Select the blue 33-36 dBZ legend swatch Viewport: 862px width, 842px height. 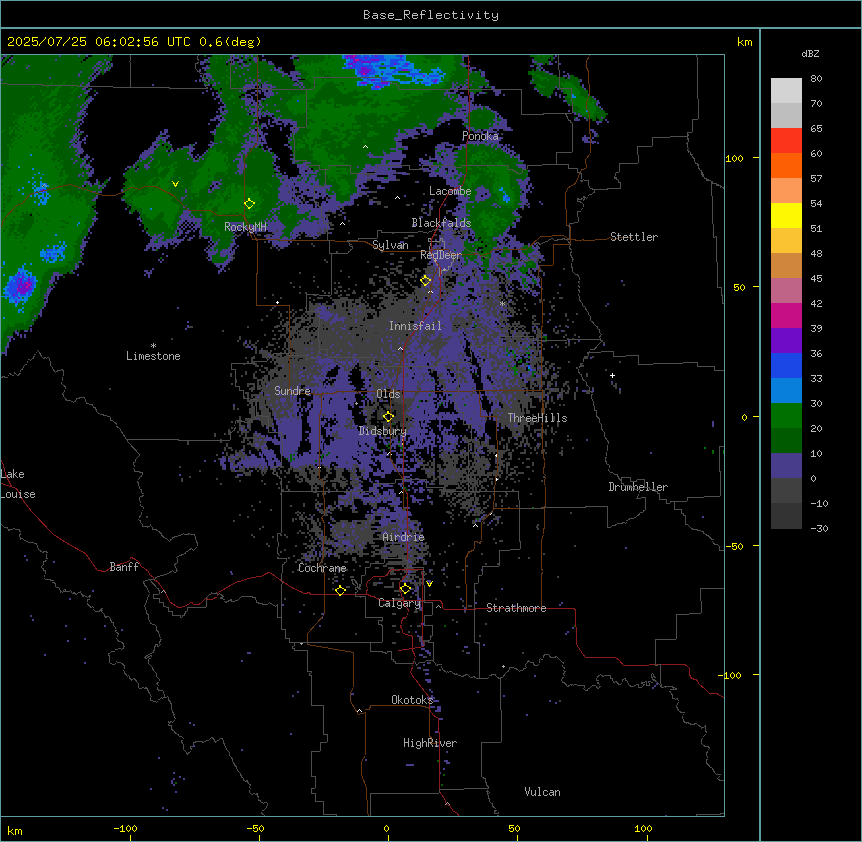pos(786,365)
